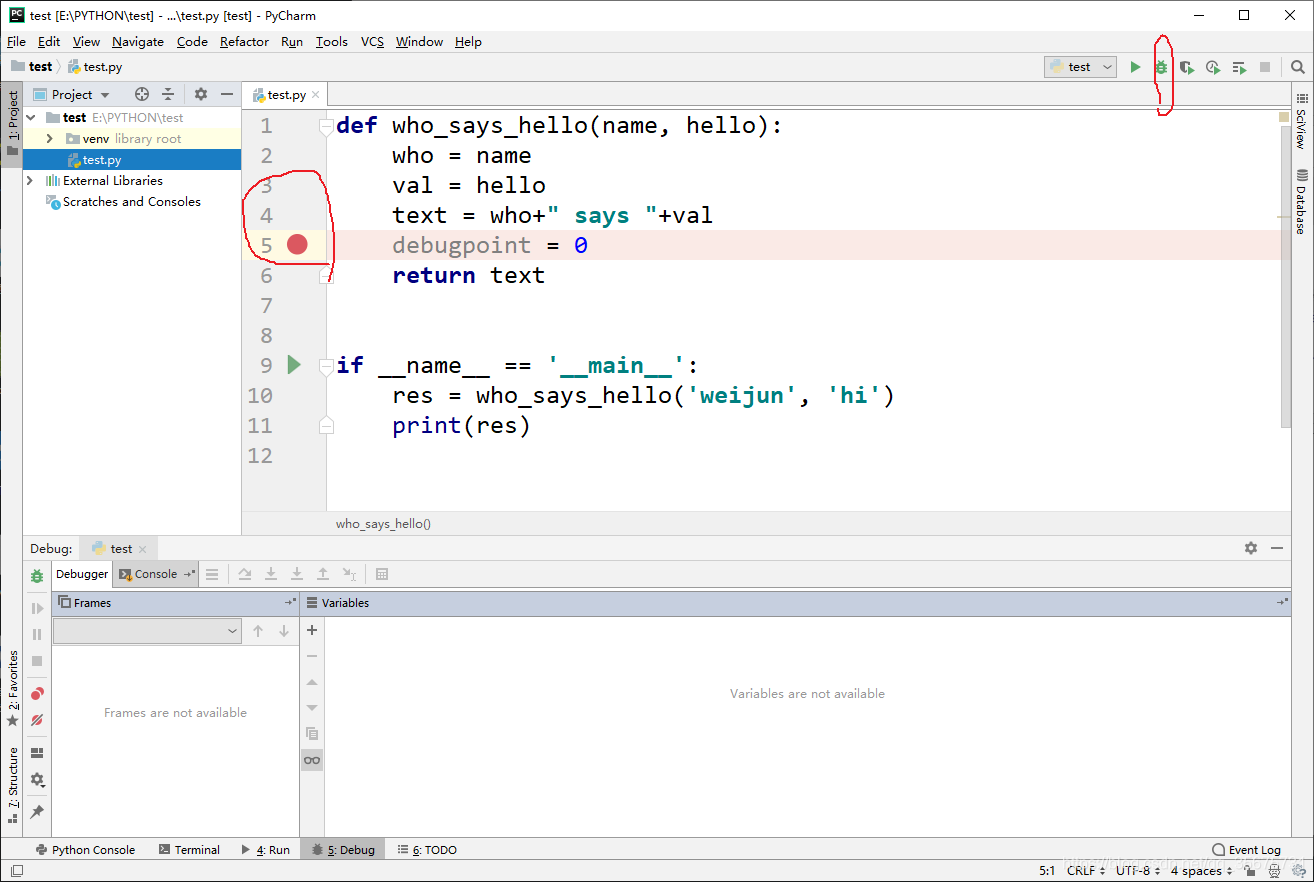This screenshot has height=882, width=1314.
Task: Select test.py in project tree
Action: [132, 160]
